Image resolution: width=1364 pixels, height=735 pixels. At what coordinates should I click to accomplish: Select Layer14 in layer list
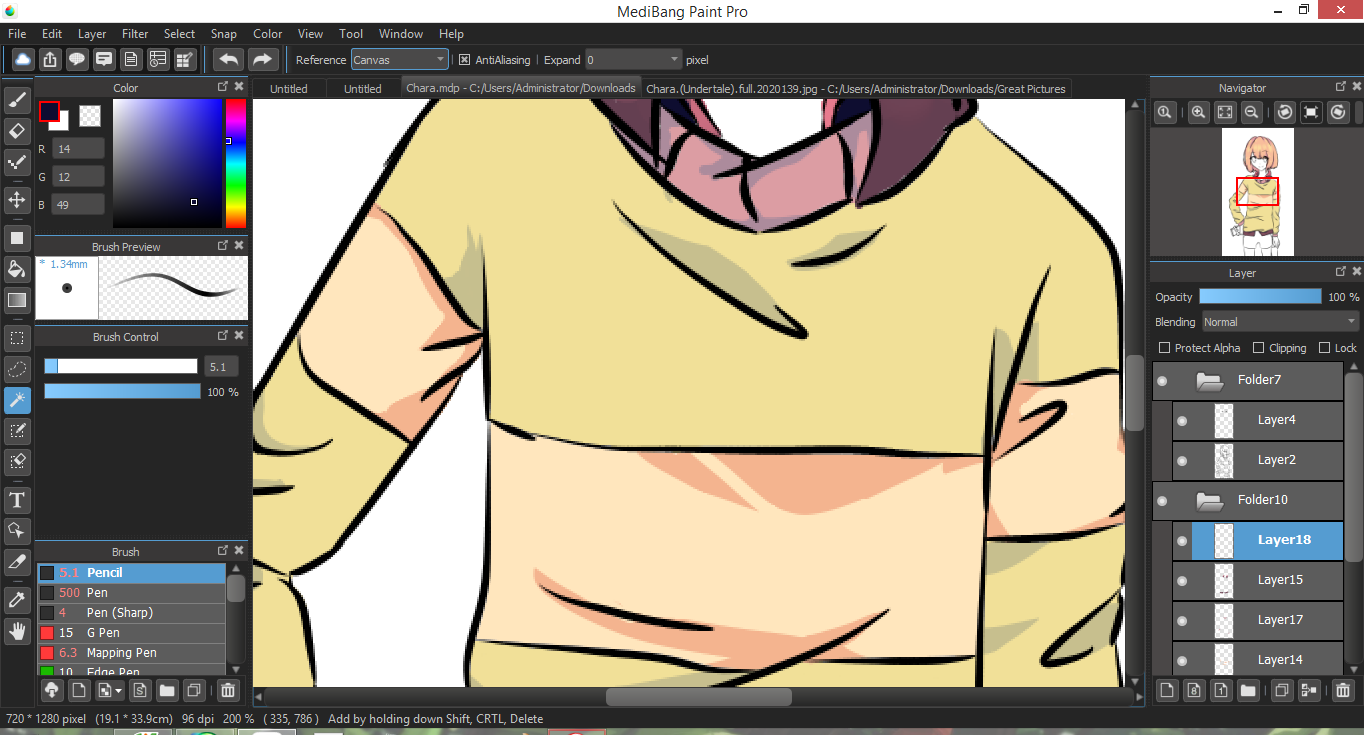click(1258, 660)
